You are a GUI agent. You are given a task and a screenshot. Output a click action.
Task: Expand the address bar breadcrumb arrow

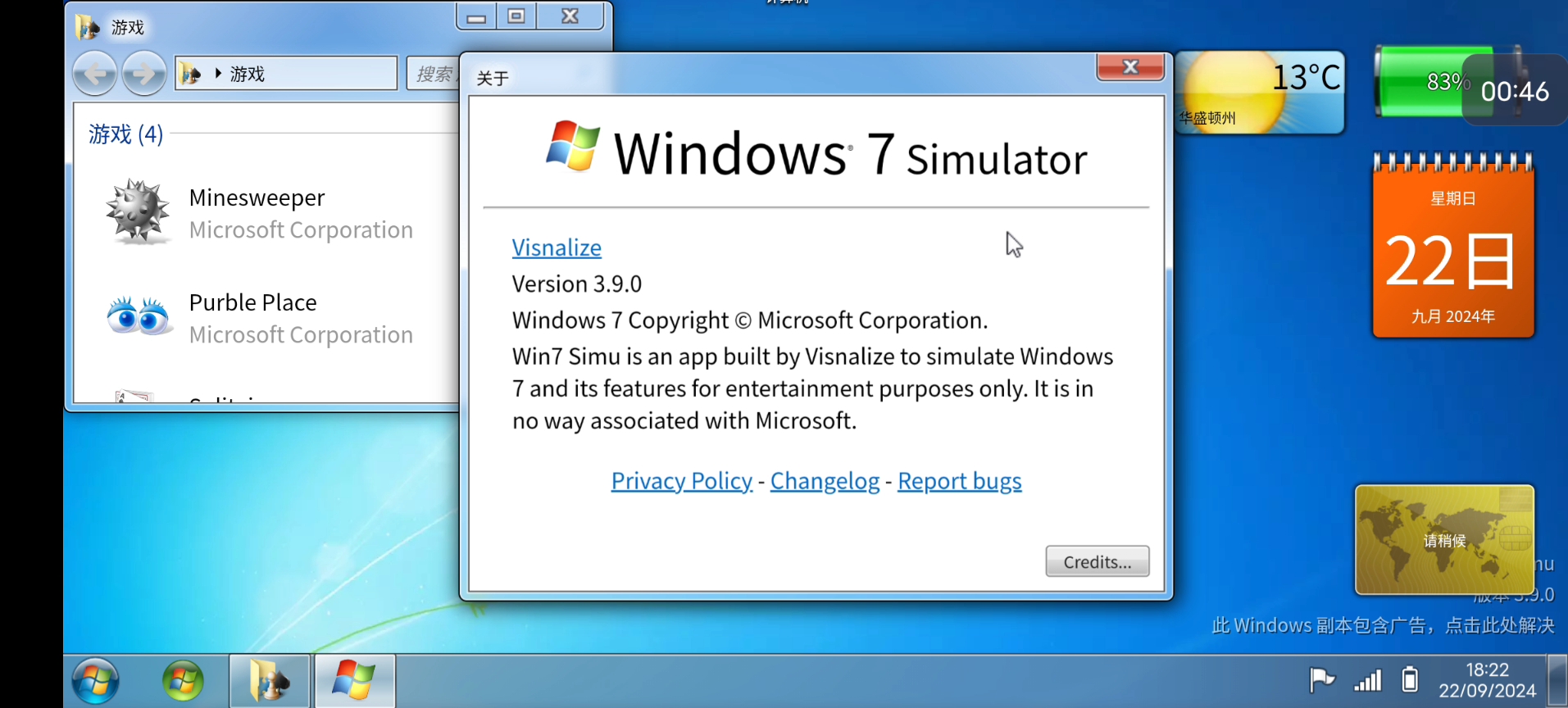pos(218,74)
